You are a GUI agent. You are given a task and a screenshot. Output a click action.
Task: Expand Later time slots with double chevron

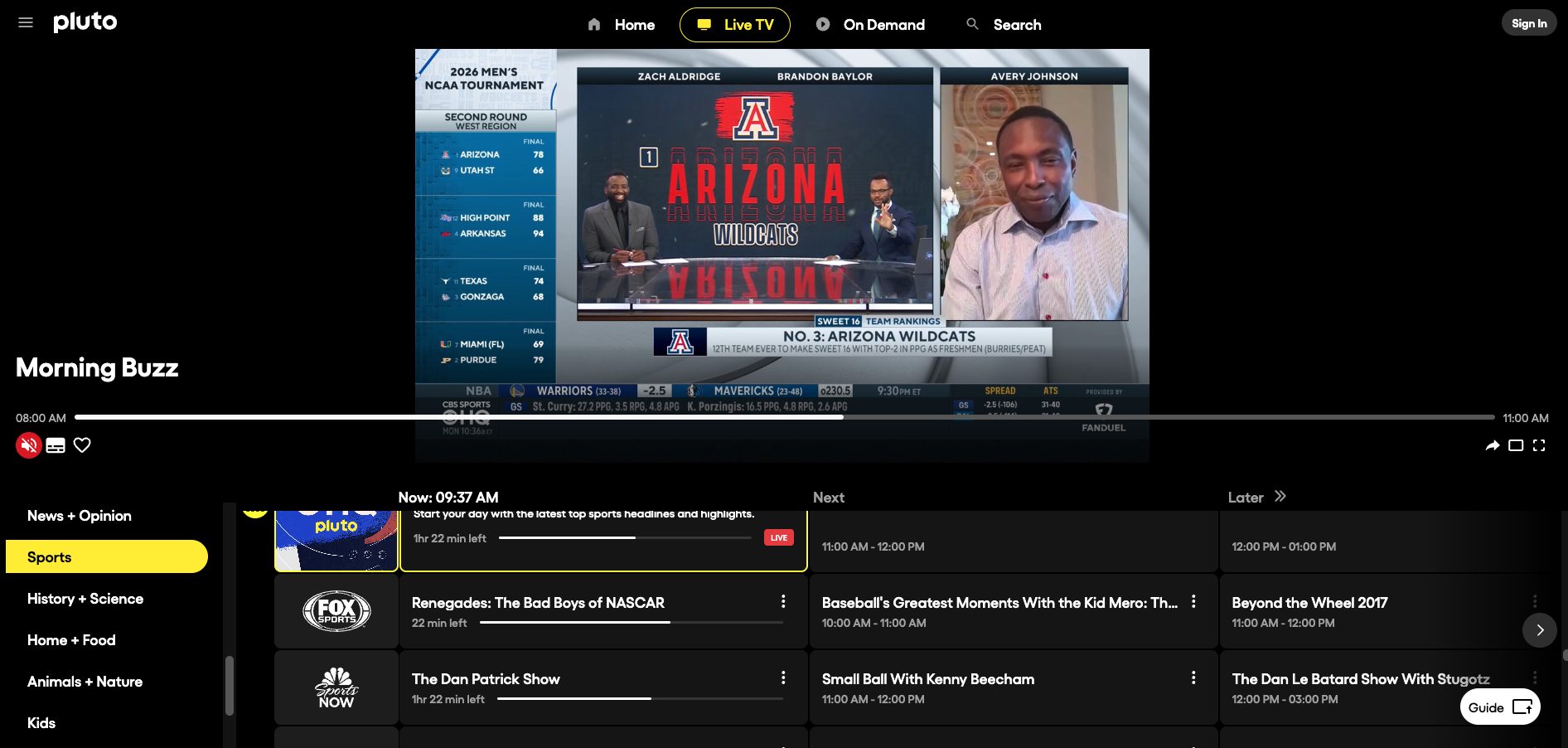pyautogui.click(x=1280, y=496)
